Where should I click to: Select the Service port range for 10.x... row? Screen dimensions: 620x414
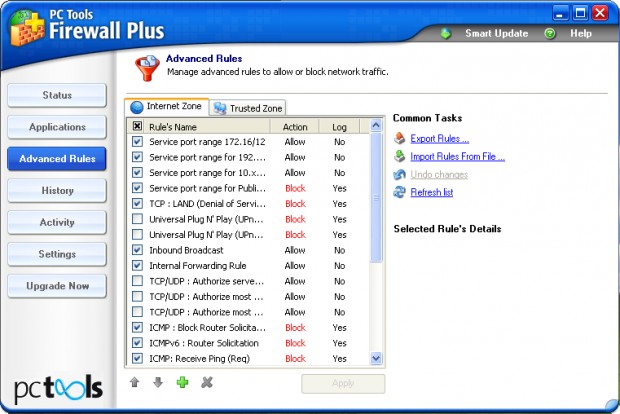[x=249, y=172]
